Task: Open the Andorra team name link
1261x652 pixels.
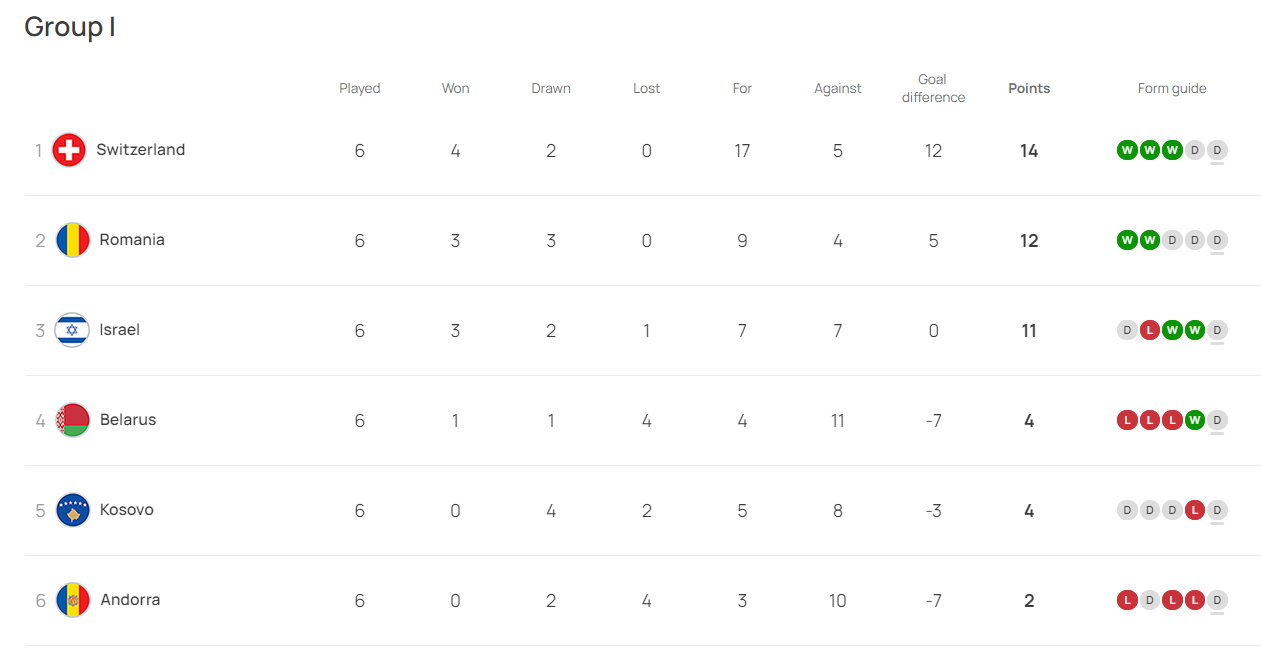Action: point(130,600)
